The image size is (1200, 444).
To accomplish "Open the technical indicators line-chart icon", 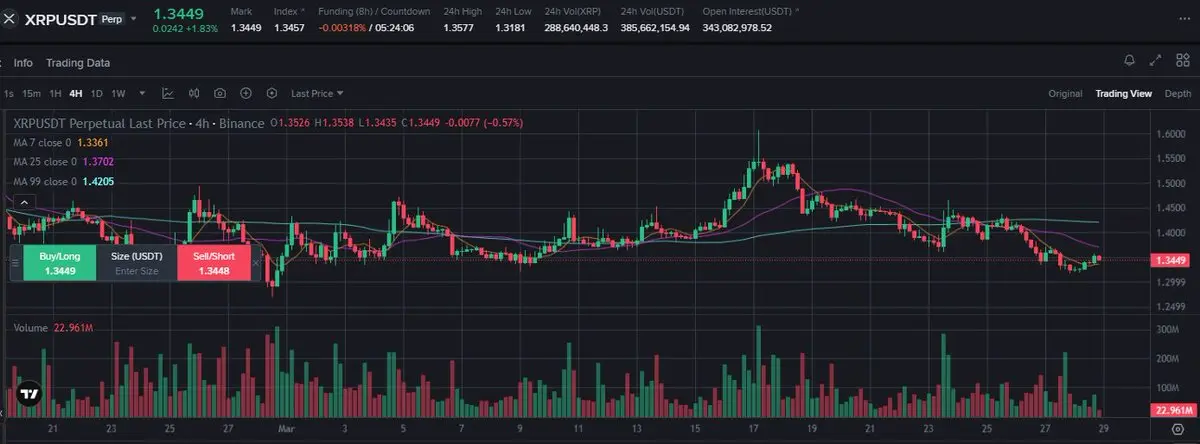I will [168, 94].
